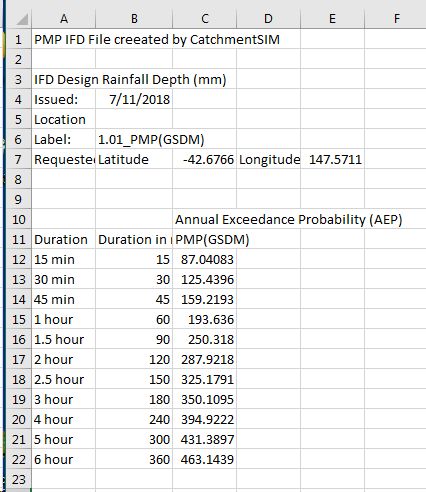Click the '2.5 hour' cell
Viewport: 426px width, 492px height.
click(x=64, y=379)
